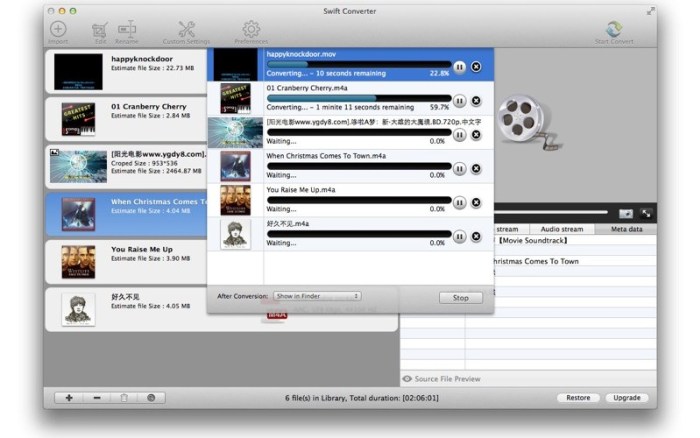Switch to the Meta data tab

625,229
